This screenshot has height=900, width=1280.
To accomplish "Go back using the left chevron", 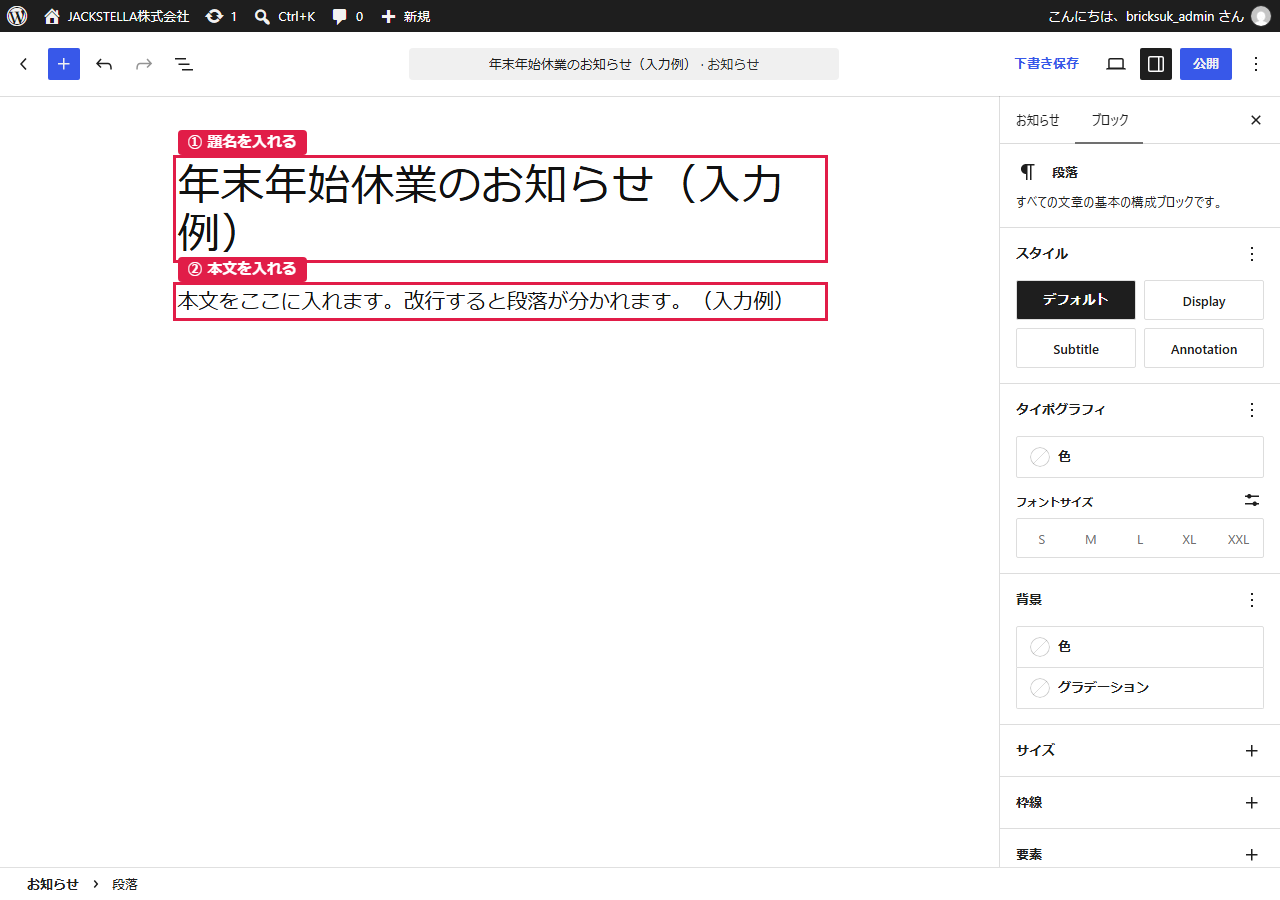I will pyautogui.click(x=24, y=64).
